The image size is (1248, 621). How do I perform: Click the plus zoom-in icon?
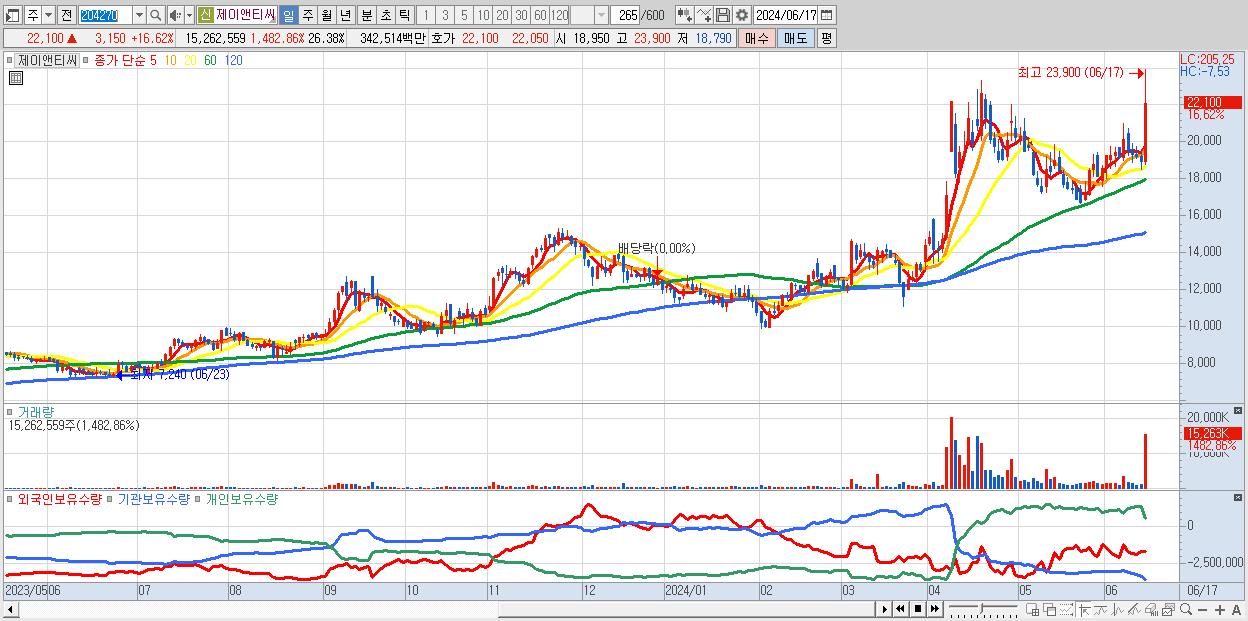pyautogui.click(x=1220, y=610)
